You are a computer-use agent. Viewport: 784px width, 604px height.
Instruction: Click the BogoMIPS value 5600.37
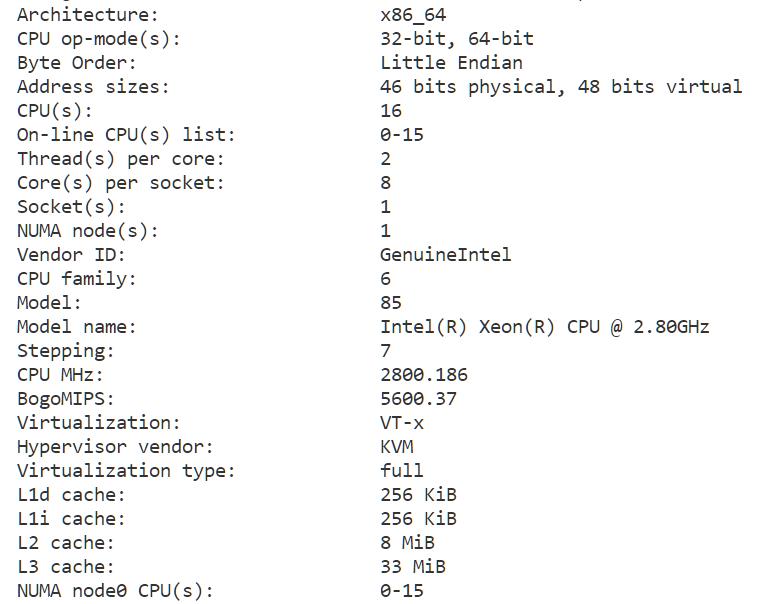click(x=418, y=398)
